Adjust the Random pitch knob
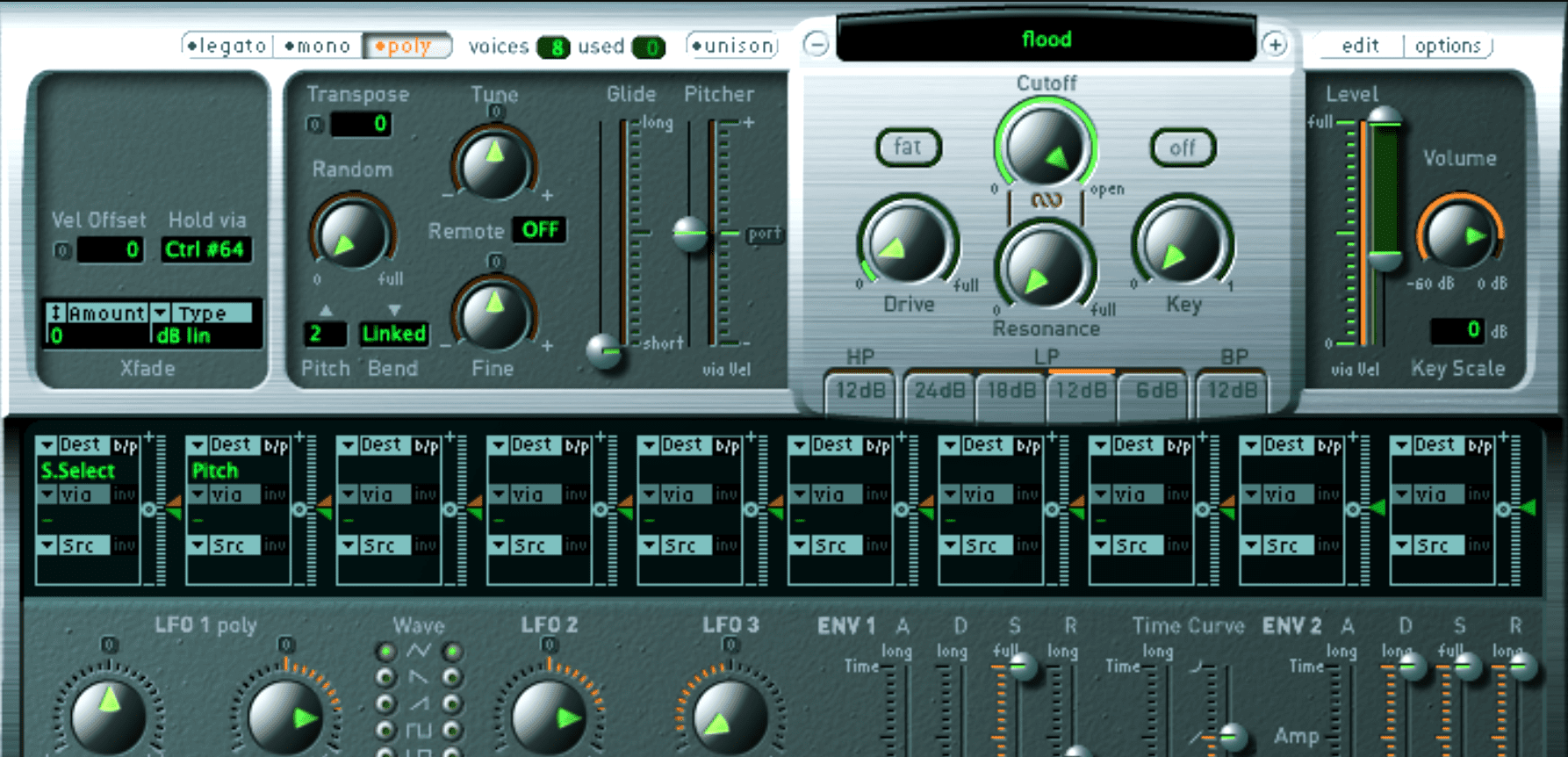 (352, 234)
